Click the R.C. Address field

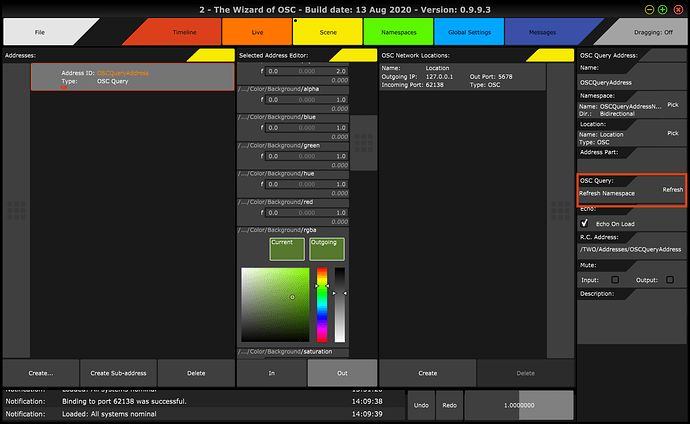pos(631,249)
